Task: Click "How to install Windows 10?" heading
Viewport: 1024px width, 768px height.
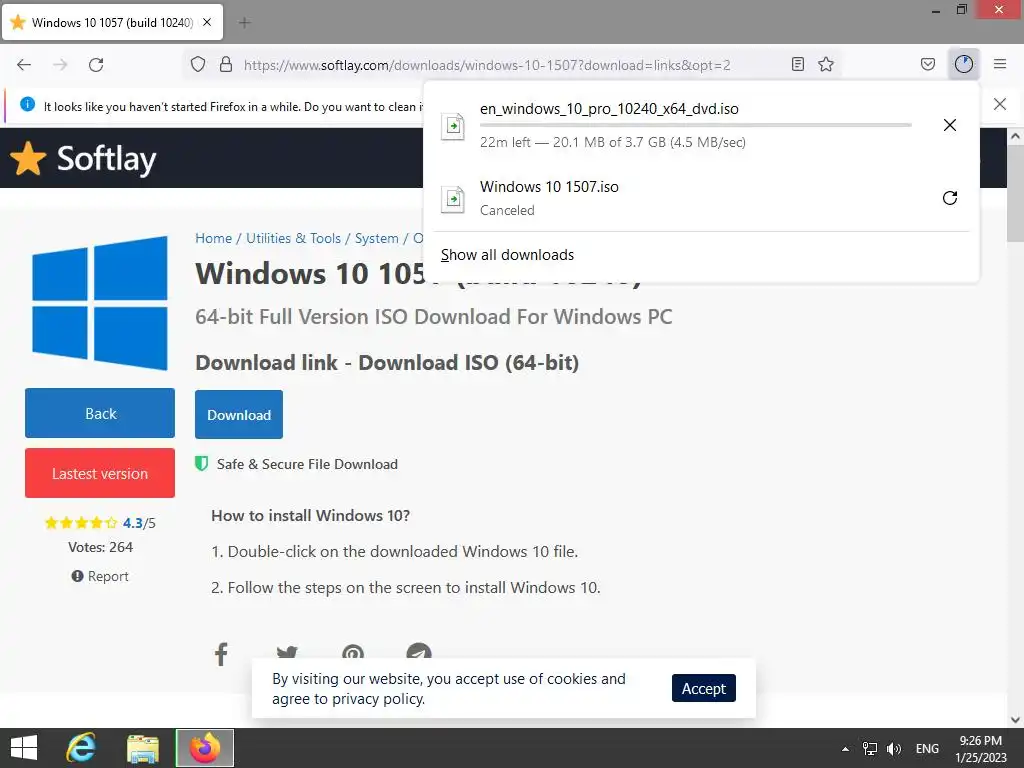Action: point(310,516)
